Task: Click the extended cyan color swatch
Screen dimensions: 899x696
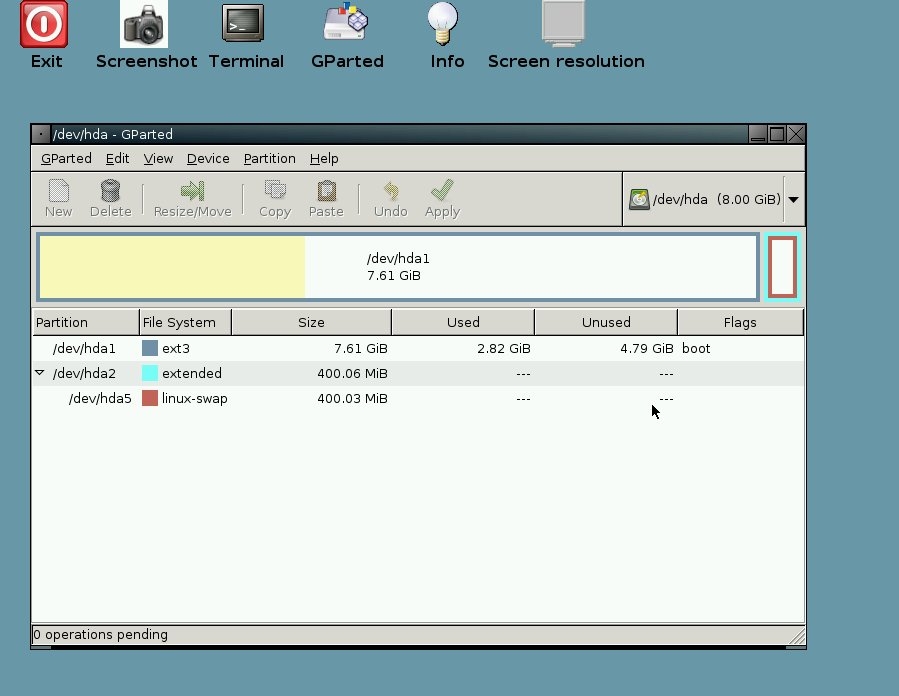Action: point(150,373)
